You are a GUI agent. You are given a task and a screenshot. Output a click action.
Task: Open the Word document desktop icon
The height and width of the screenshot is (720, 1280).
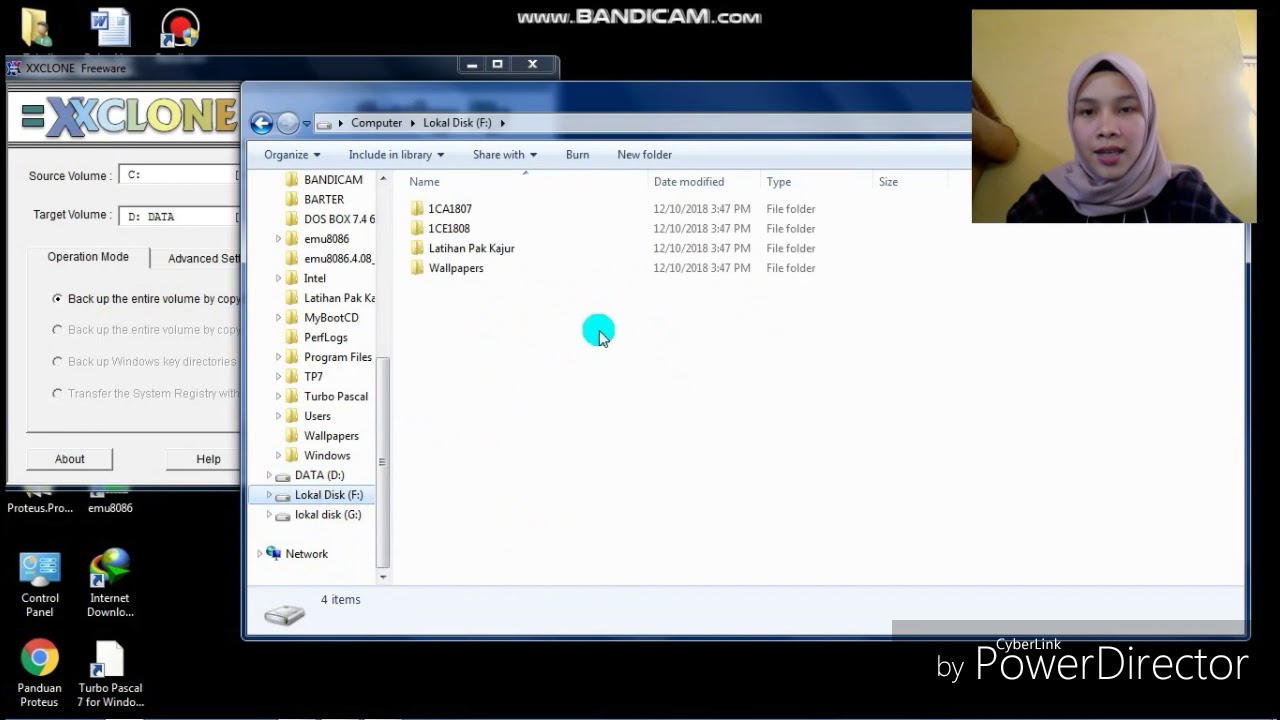tap(110, 29)
